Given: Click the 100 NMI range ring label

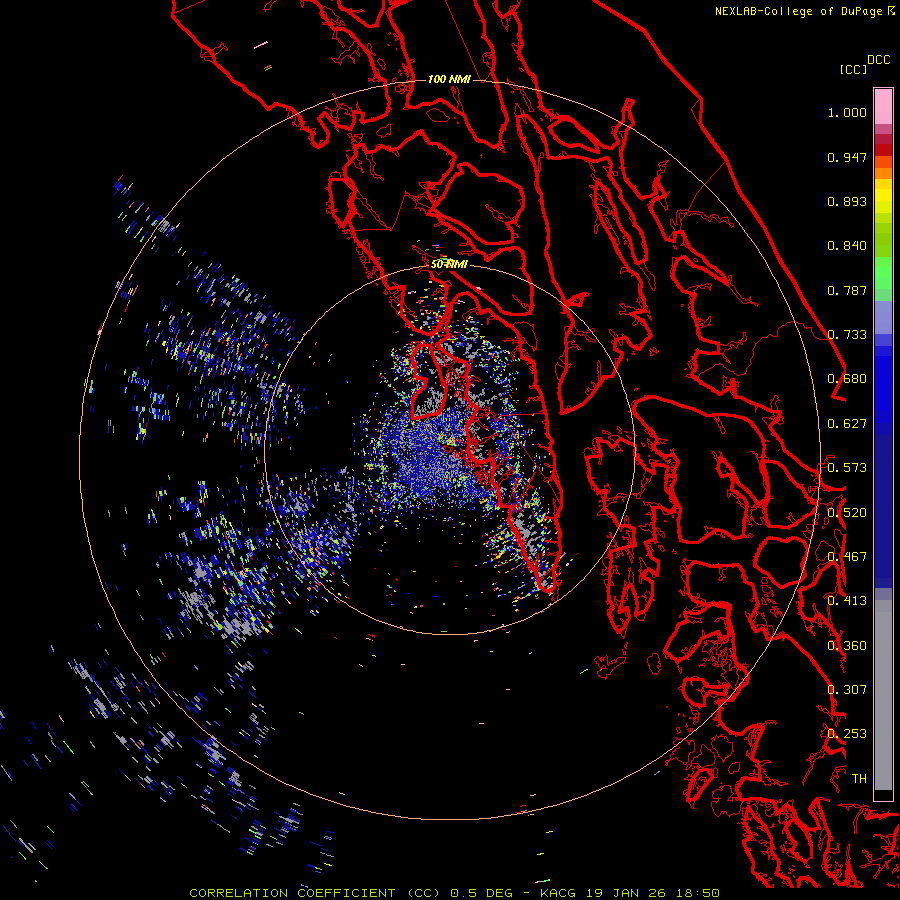Looking at the screenshot, I should [x=449, y=79].
